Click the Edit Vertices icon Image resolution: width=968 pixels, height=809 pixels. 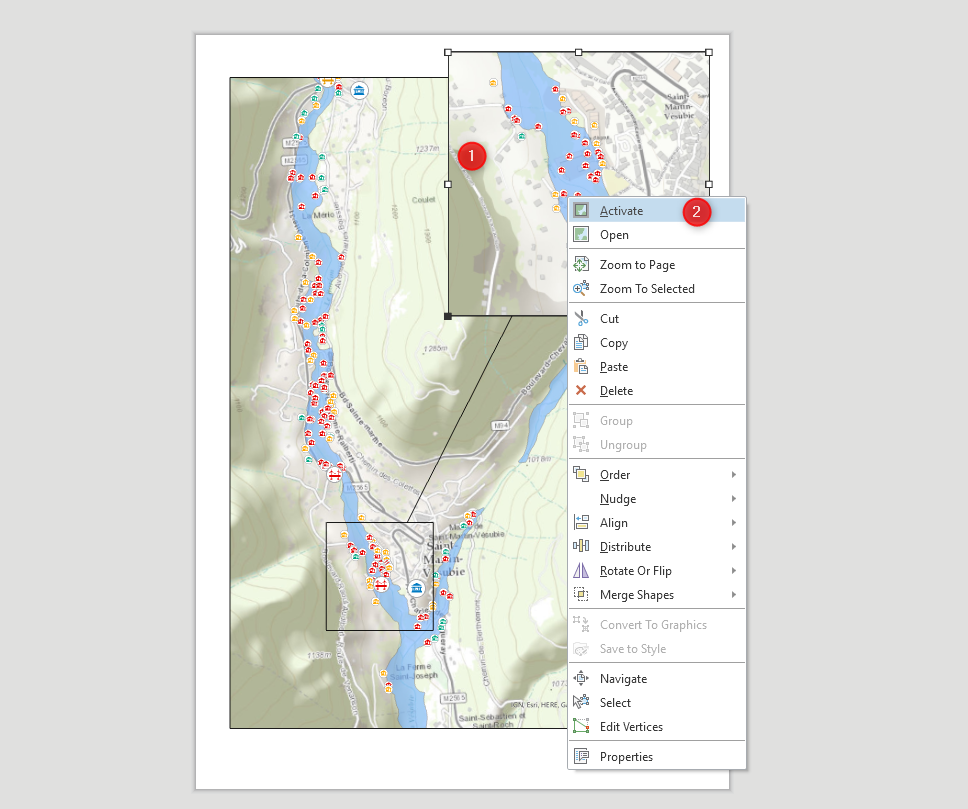click(x=581, y=726)
